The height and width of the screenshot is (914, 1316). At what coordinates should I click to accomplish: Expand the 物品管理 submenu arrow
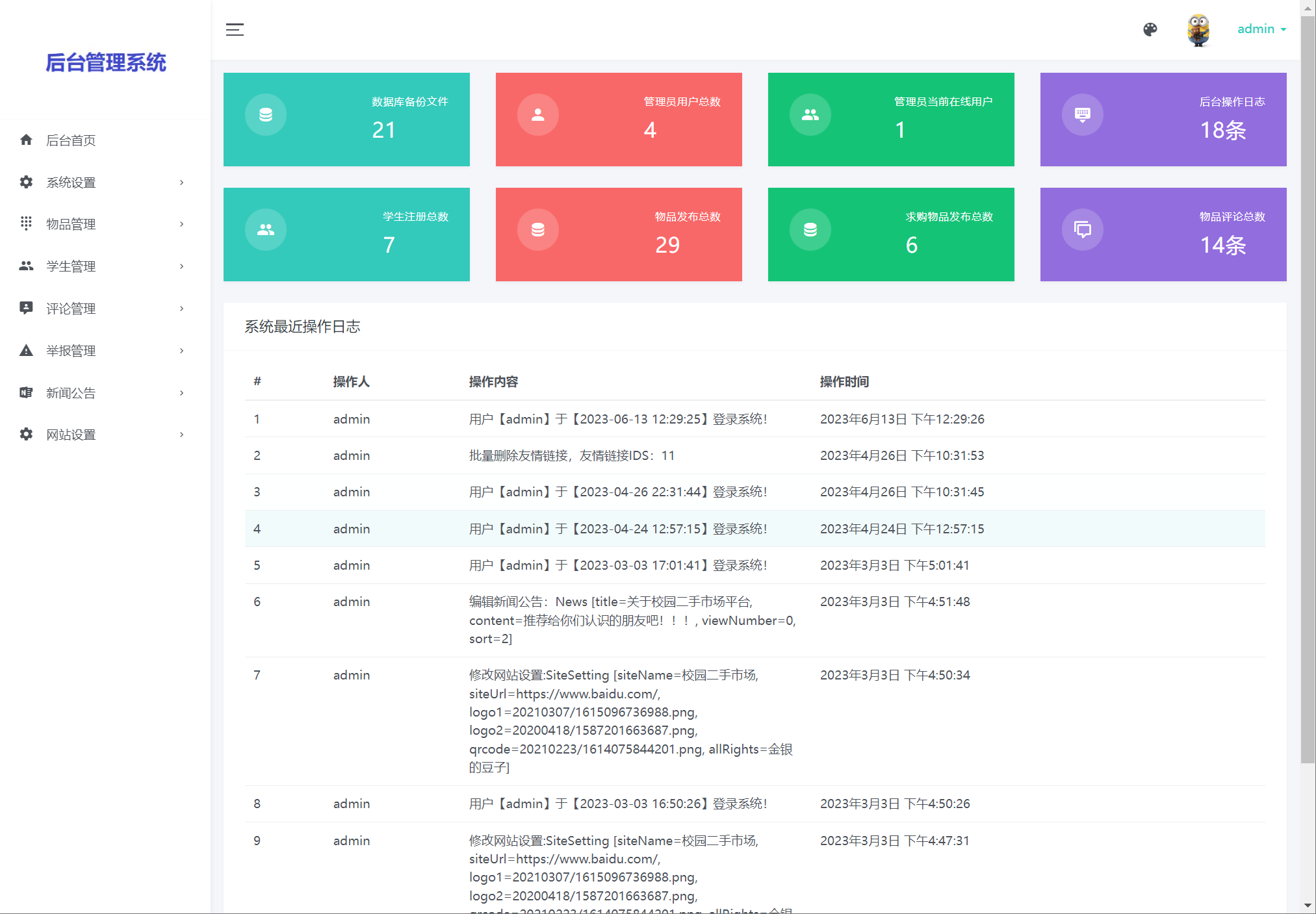(x=182, y=224)
